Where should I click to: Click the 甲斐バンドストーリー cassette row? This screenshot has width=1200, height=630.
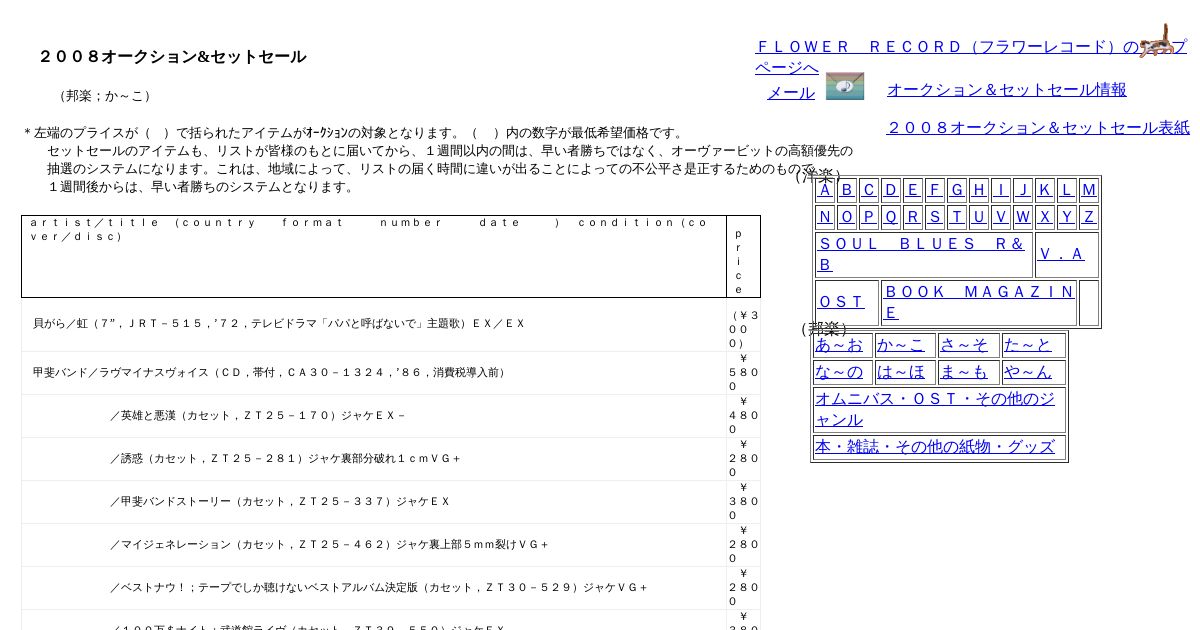pos(390,502)
